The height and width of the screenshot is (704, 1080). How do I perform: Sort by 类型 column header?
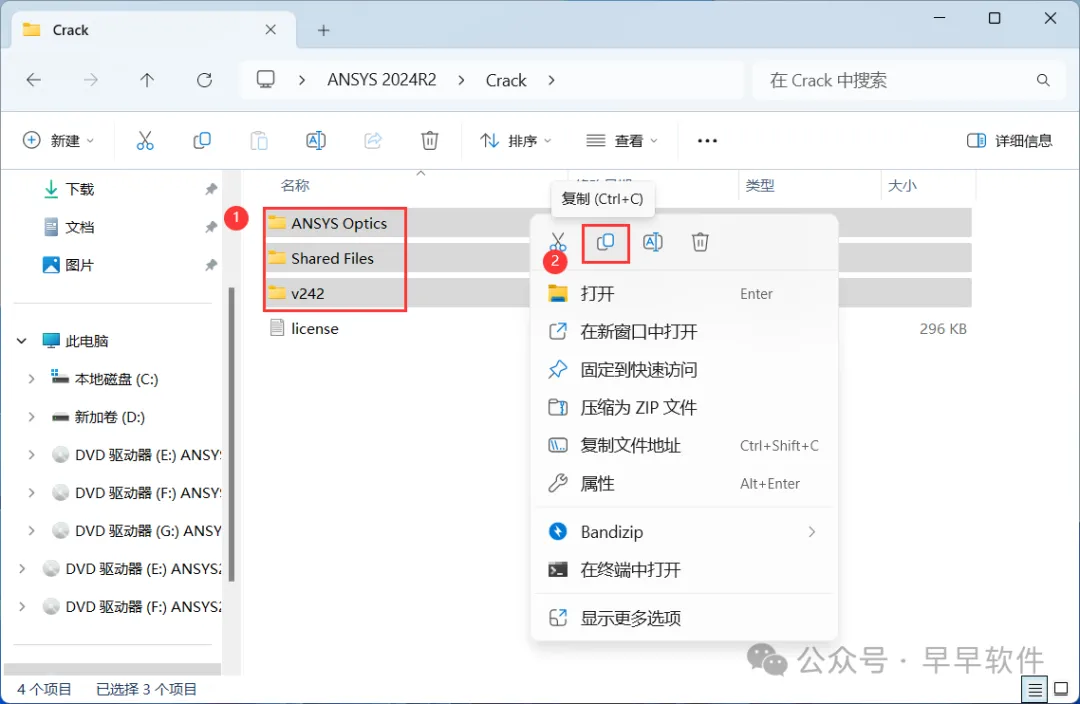pyautogui.click(x=760, y=185)
